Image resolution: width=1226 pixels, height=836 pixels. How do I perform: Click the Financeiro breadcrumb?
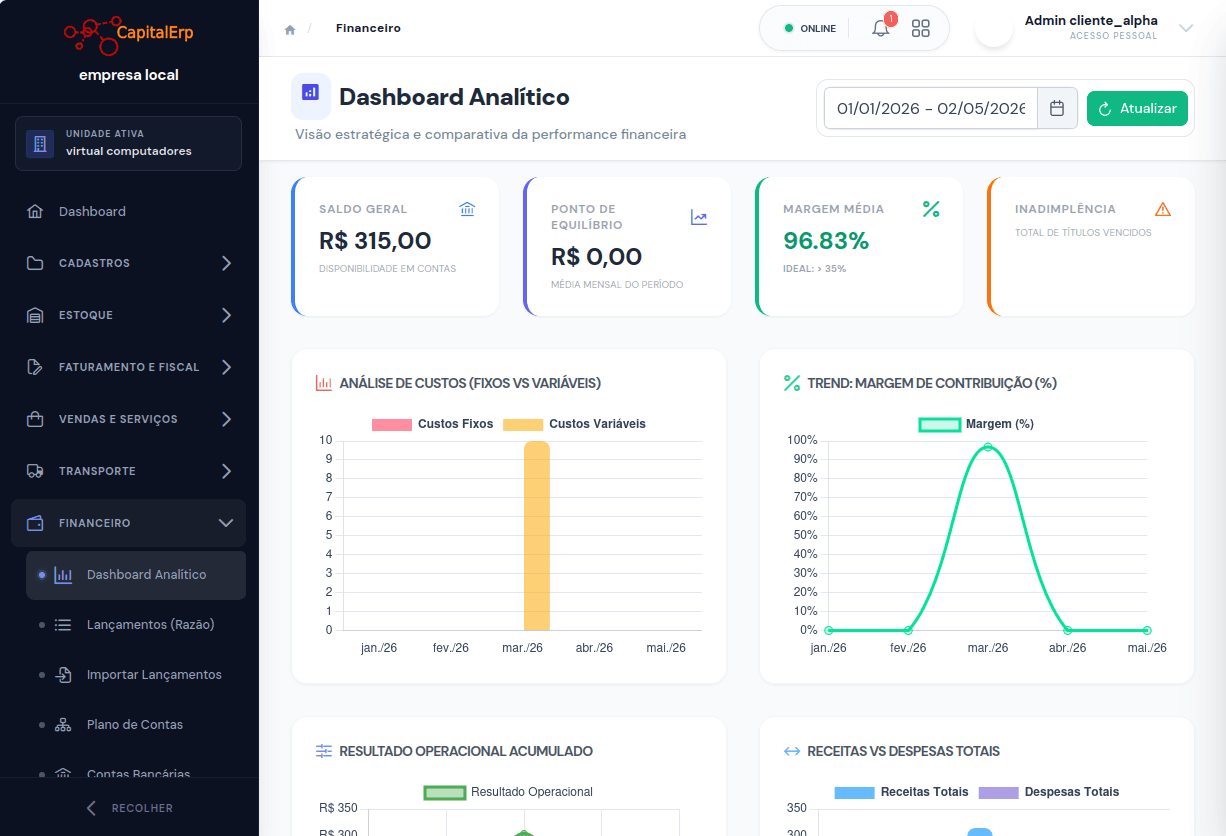click(368, 28)
